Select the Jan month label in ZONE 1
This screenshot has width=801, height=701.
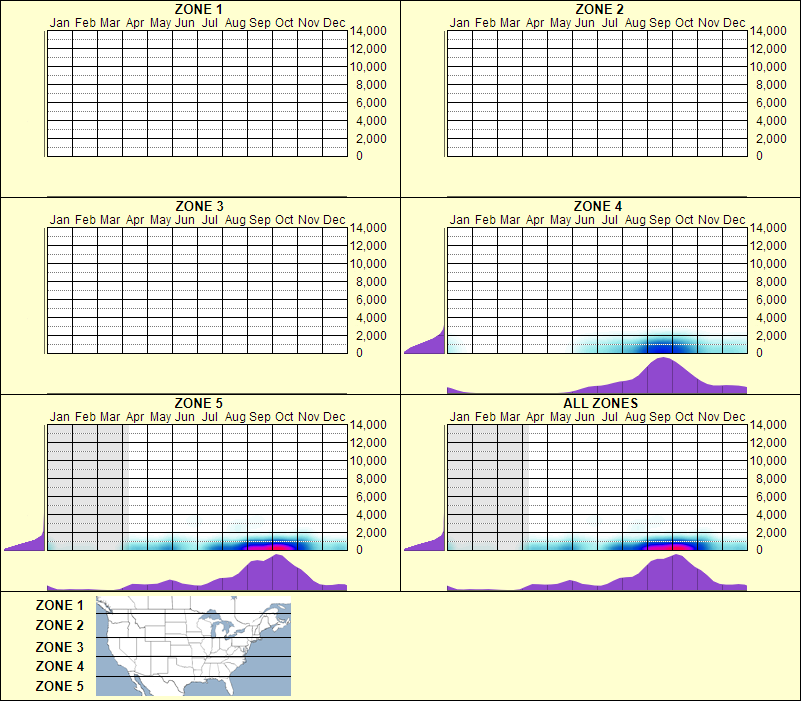pos(60,21)
